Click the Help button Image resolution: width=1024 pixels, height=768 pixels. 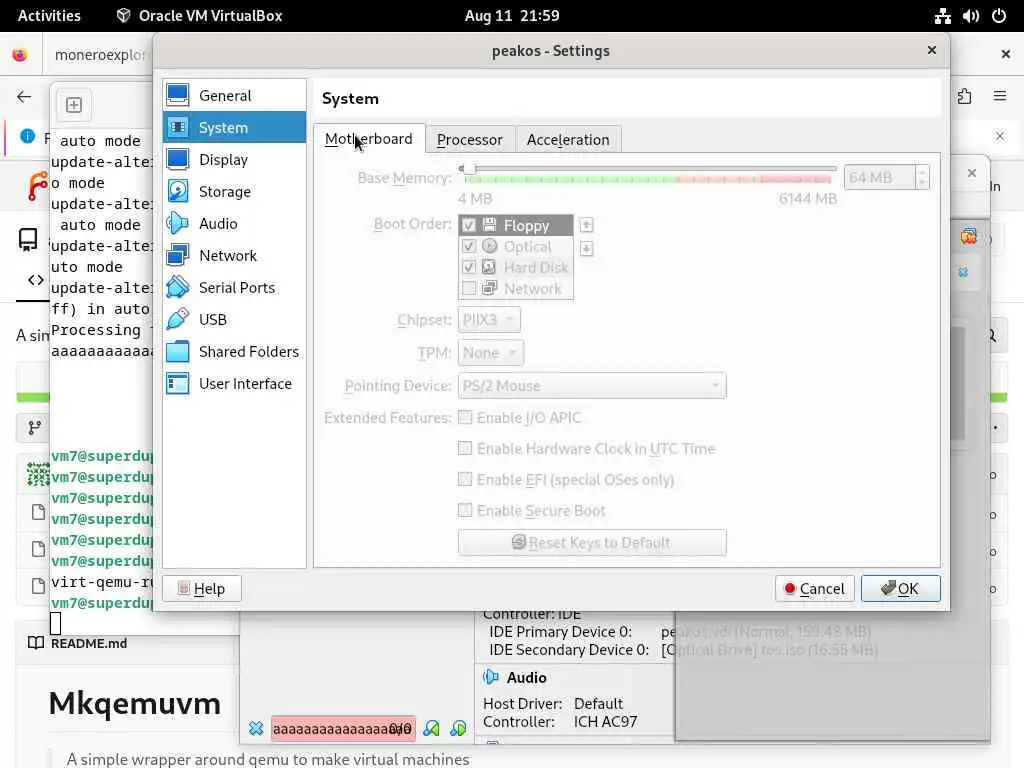202,588
